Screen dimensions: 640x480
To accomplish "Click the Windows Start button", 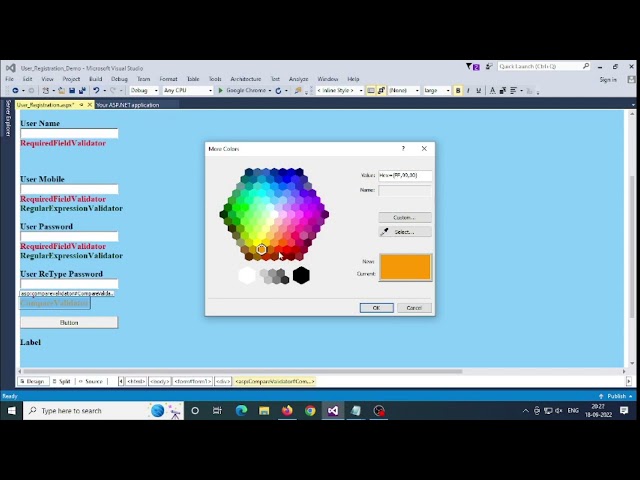I will (x=11, y=411).
